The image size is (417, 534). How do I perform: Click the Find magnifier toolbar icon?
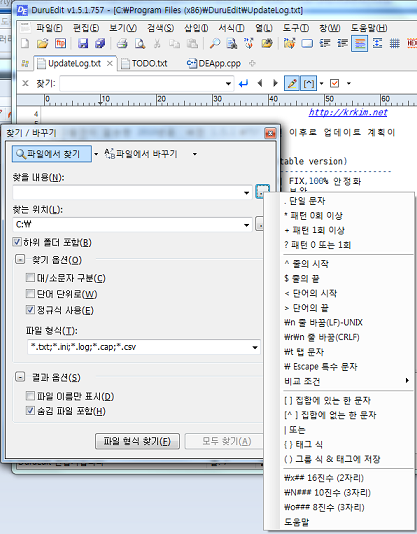click(215, 44)
